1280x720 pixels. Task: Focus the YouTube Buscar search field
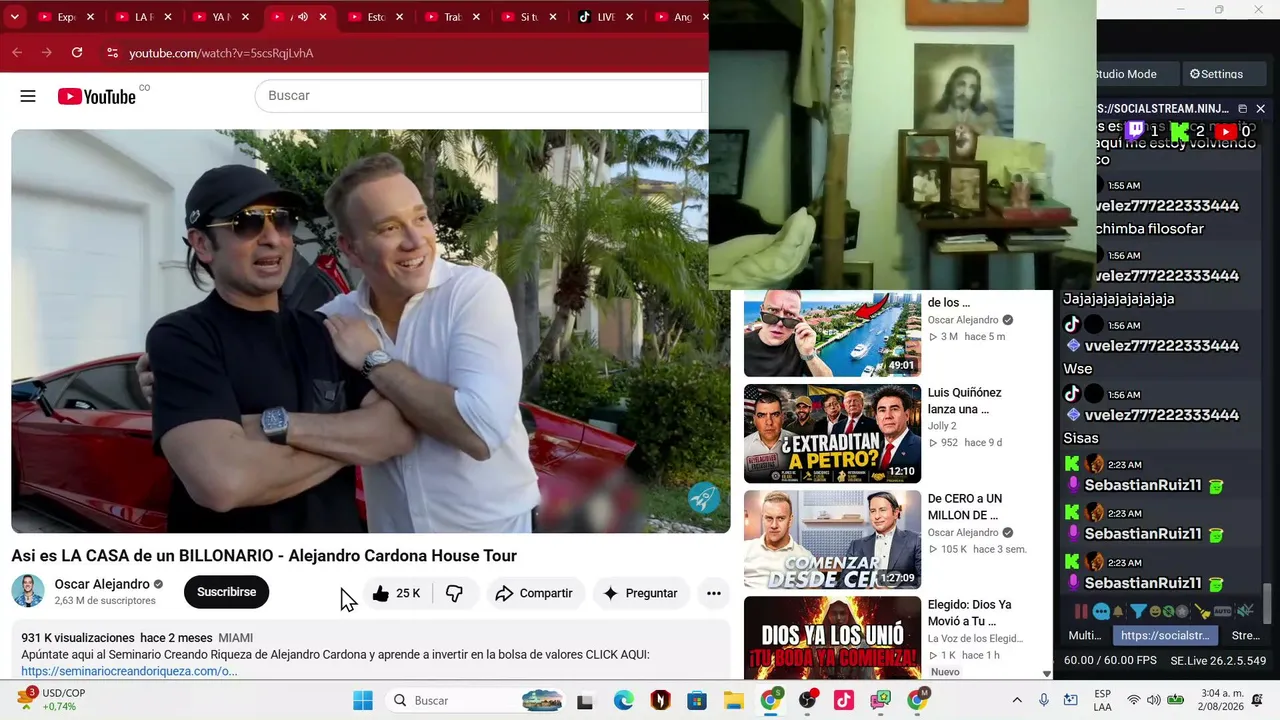tap(479, 96)
